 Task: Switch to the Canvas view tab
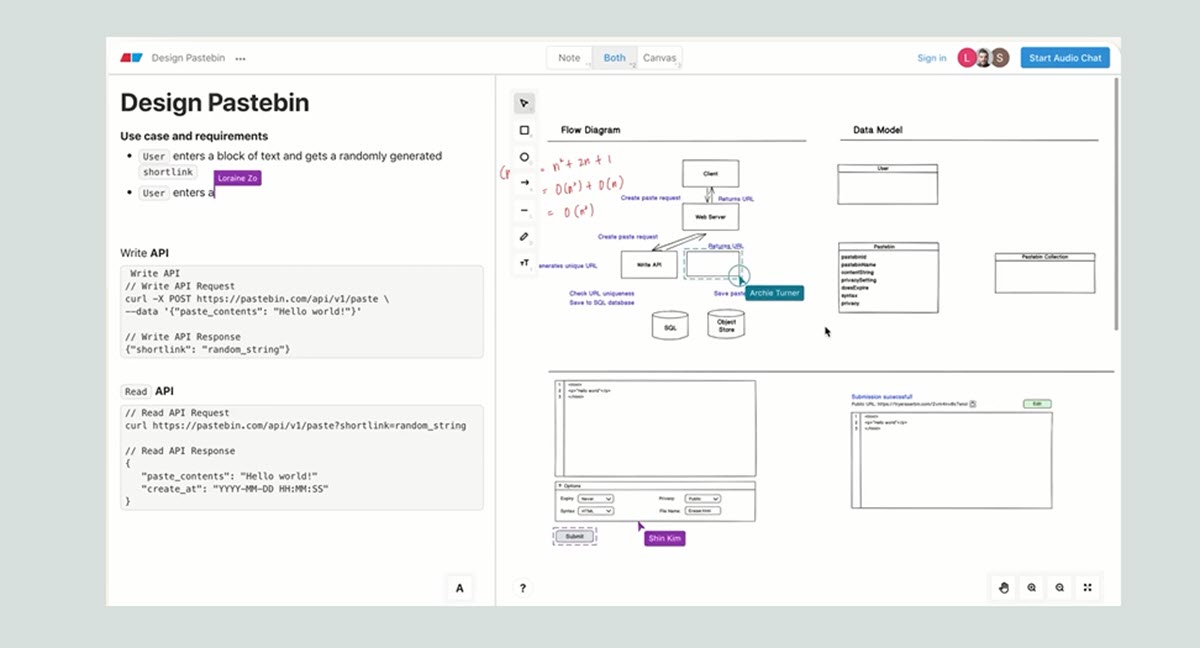(660, 58)
